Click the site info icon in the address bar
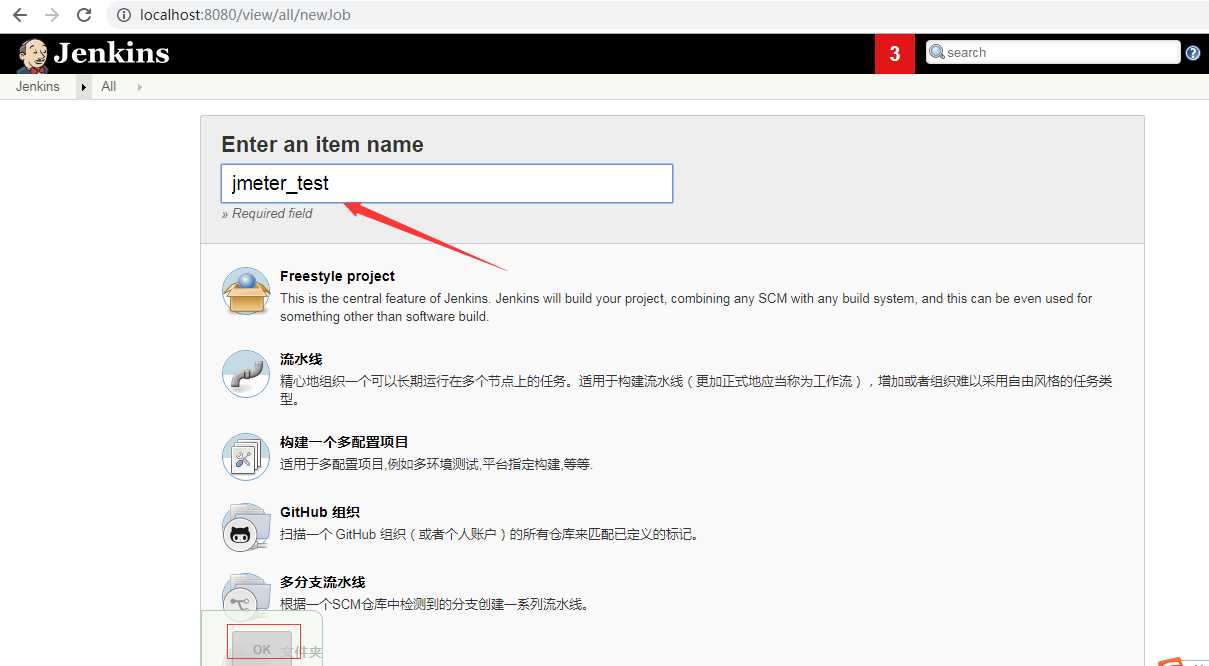This screenshot has width=1209, height=666. click(x=124, y=15)
